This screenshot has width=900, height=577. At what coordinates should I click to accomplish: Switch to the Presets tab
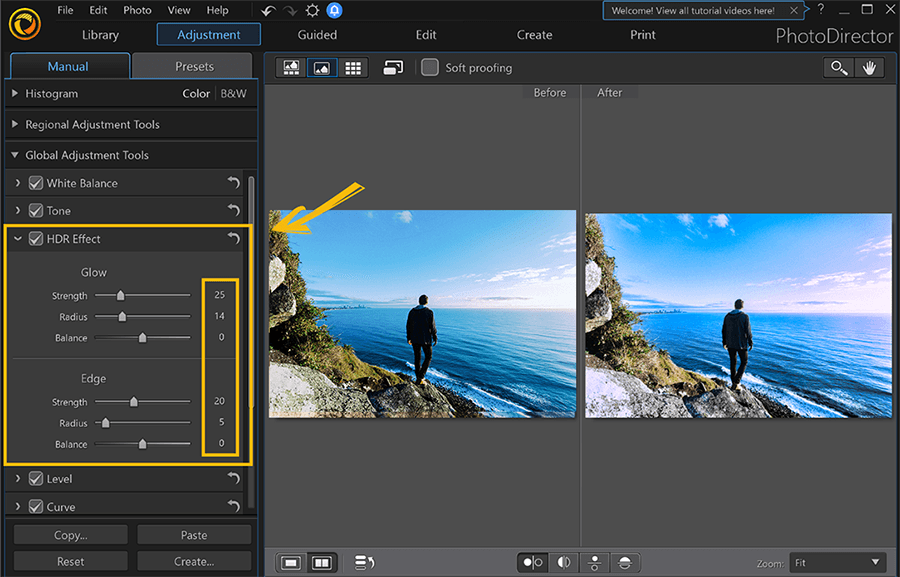pos(193,66)
